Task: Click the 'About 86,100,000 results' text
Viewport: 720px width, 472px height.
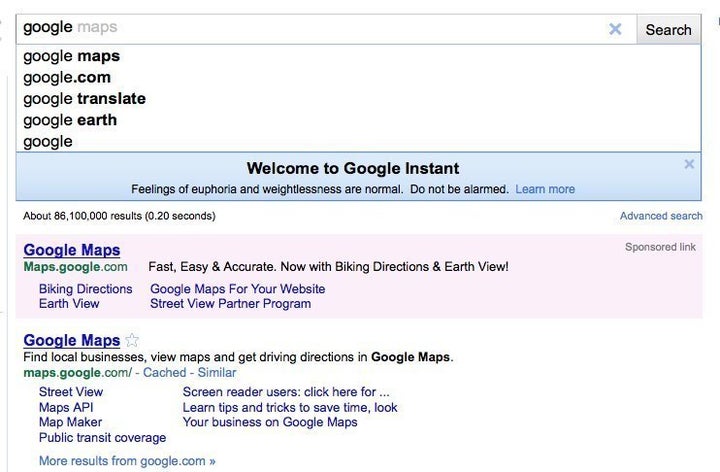Action: [119, 216]
